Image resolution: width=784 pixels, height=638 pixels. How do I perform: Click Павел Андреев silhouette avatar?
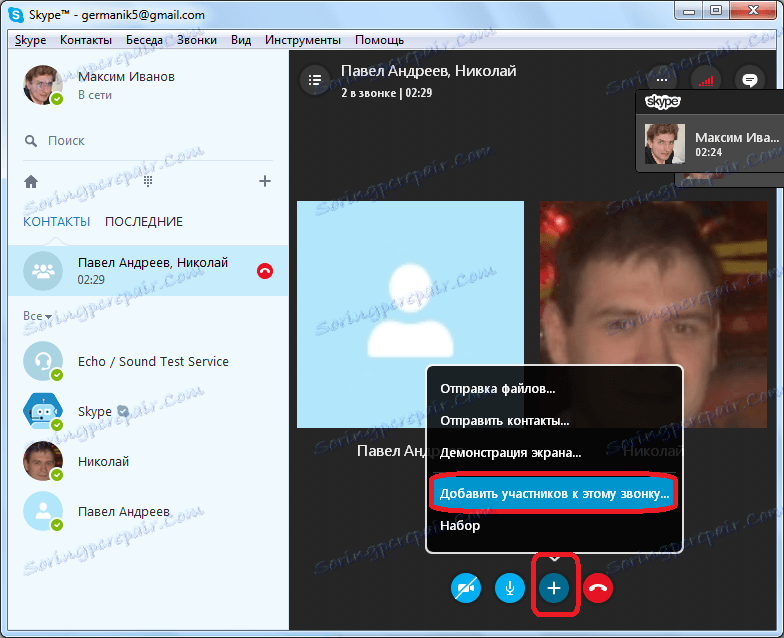point(43,511)
